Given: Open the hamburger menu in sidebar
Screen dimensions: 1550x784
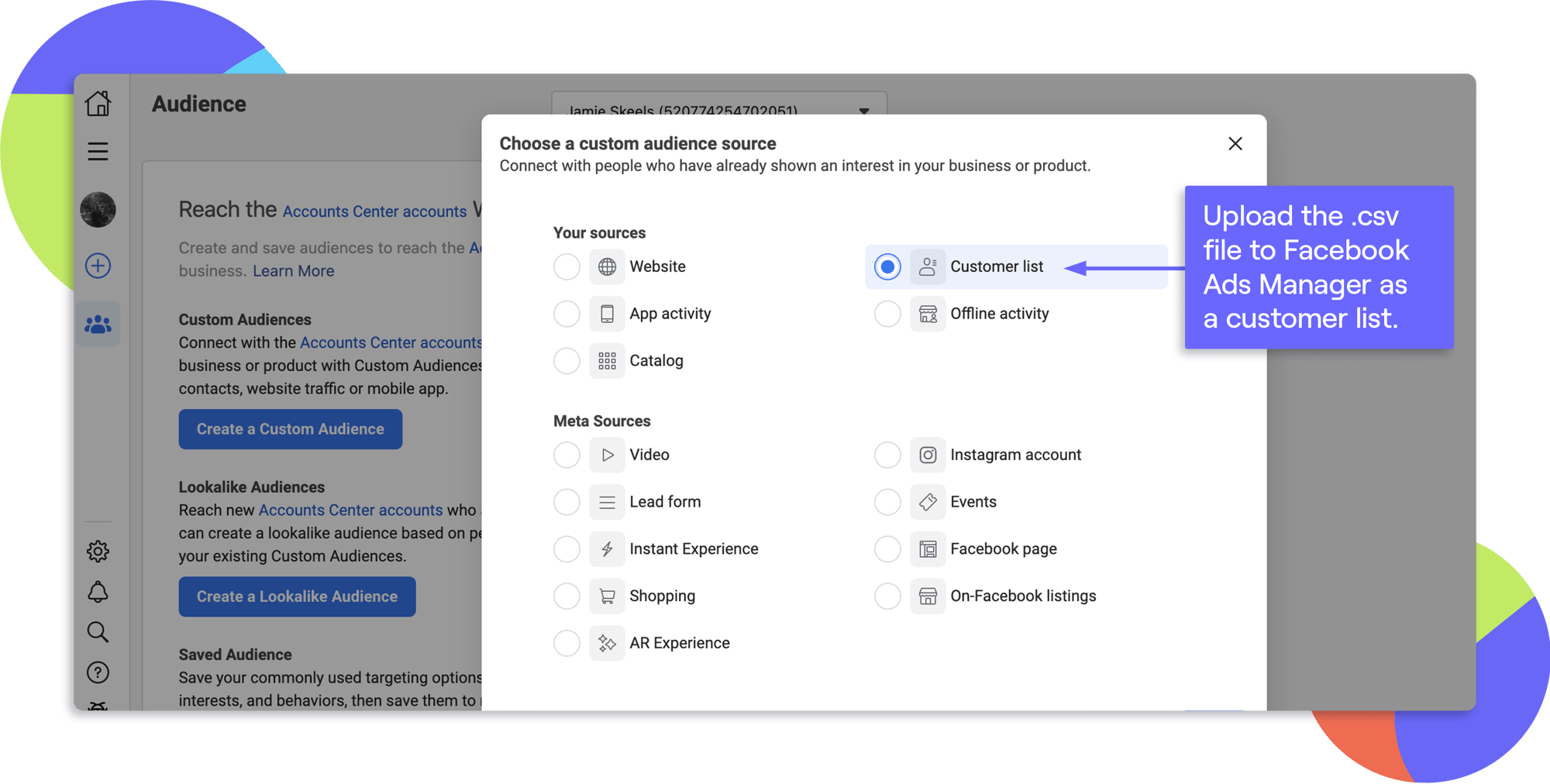Looking at the screenshot, I should coord(98,151).
